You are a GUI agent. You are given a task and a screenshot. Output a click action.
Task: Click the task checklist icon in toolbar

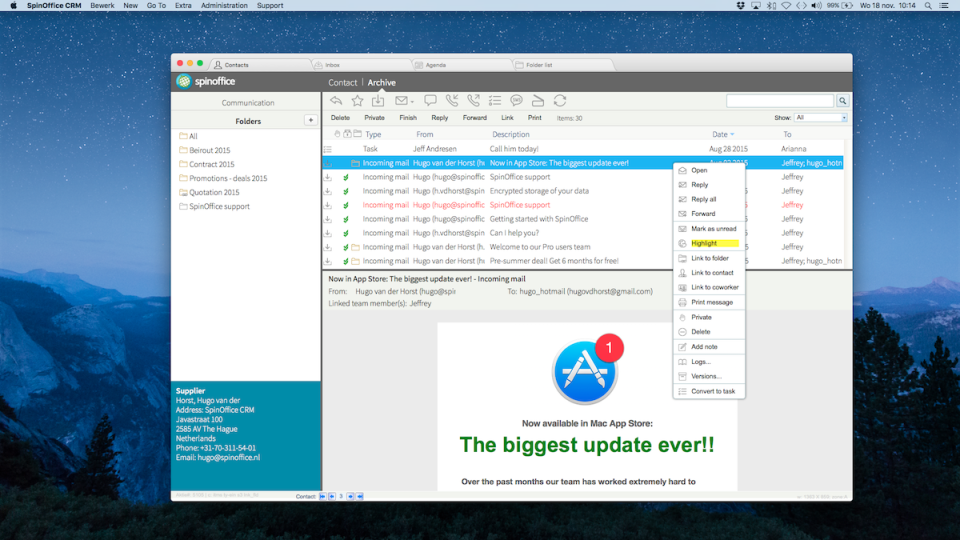pos(495,100)
